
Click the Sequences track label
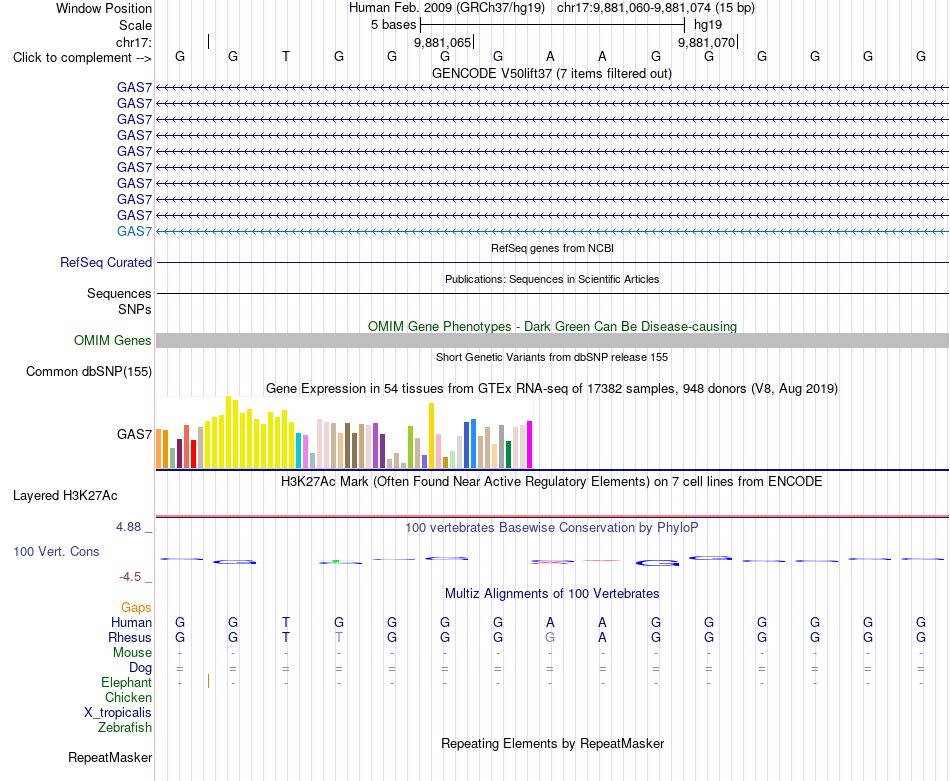119,293
